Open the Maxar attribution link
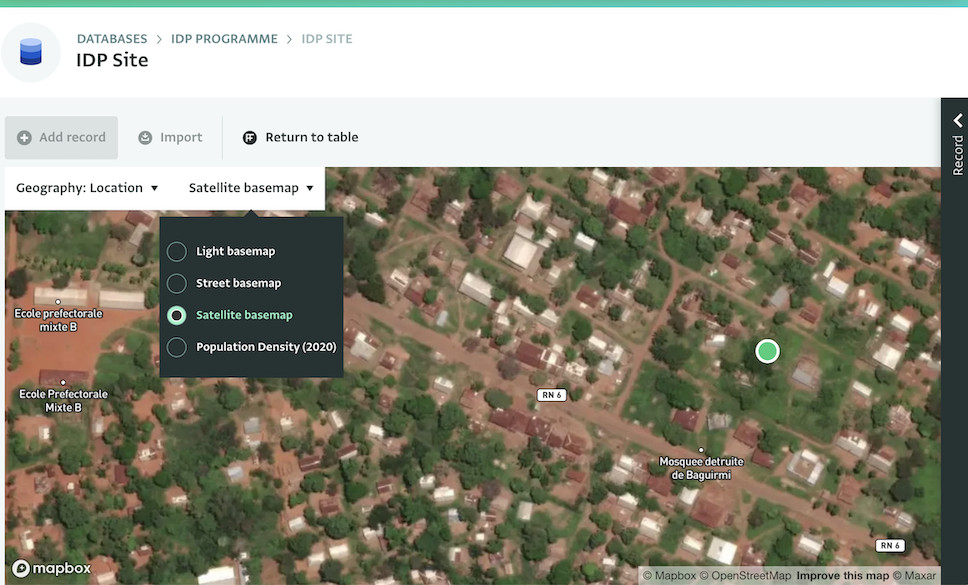 coord(914,575)
